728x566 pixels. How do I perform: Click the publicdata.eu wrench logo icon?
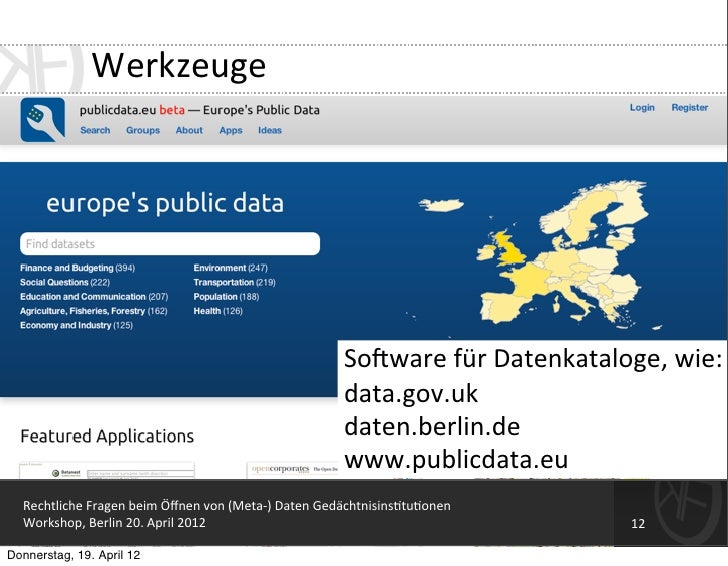point(43,120)
